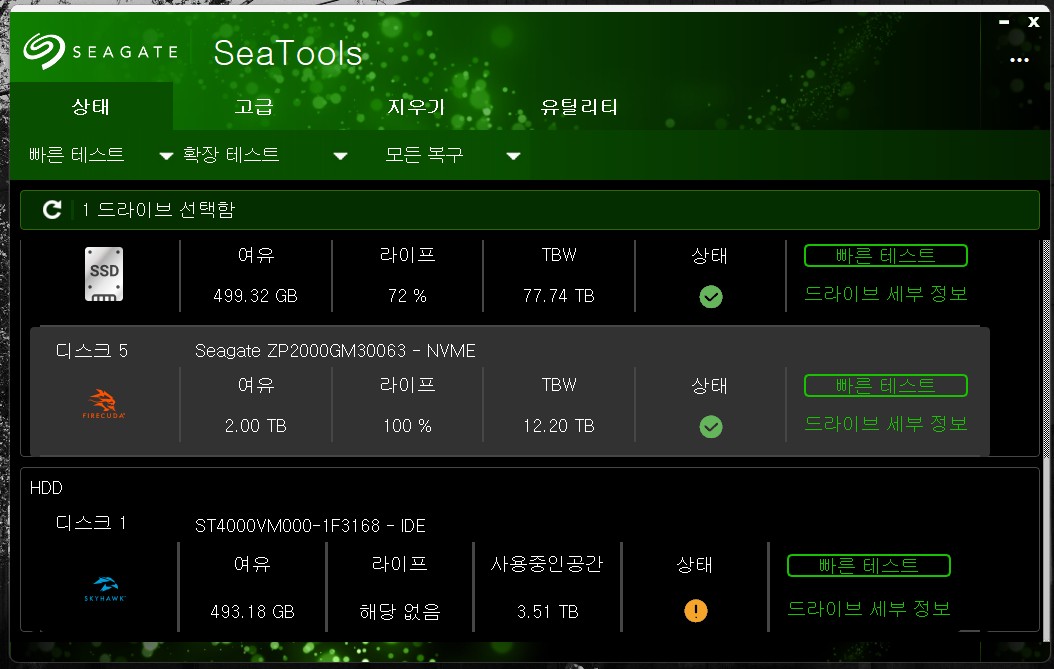The width and height of the screenshot is (1054, 669).
Task: Click the 'HDD' section heading
Action: 46,487
